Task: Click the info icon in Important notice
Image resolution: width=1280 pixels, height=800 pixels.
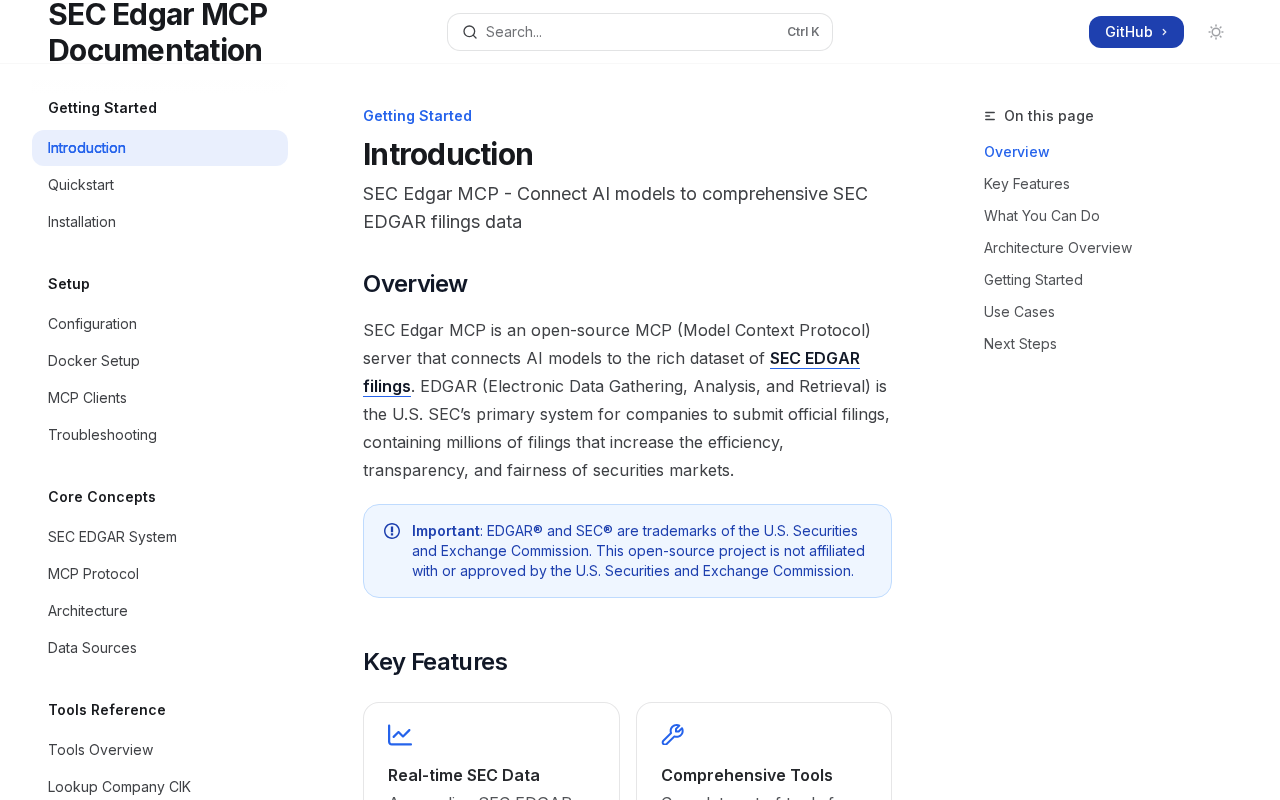Action: 392,531
